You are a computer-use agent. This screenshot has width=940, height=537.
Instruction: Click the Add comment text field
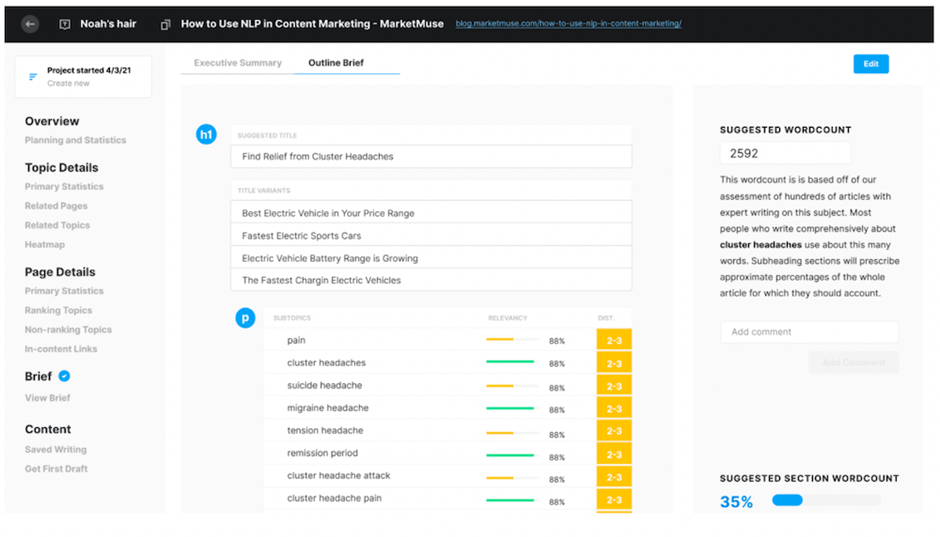coord(808,332)
